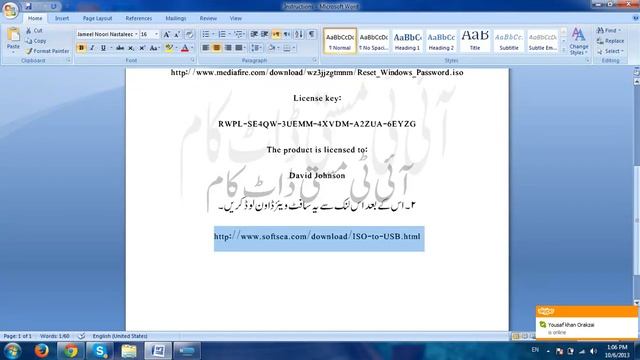Cut the selected text
Screen dimensions: 640x360
tap(34, 31)
